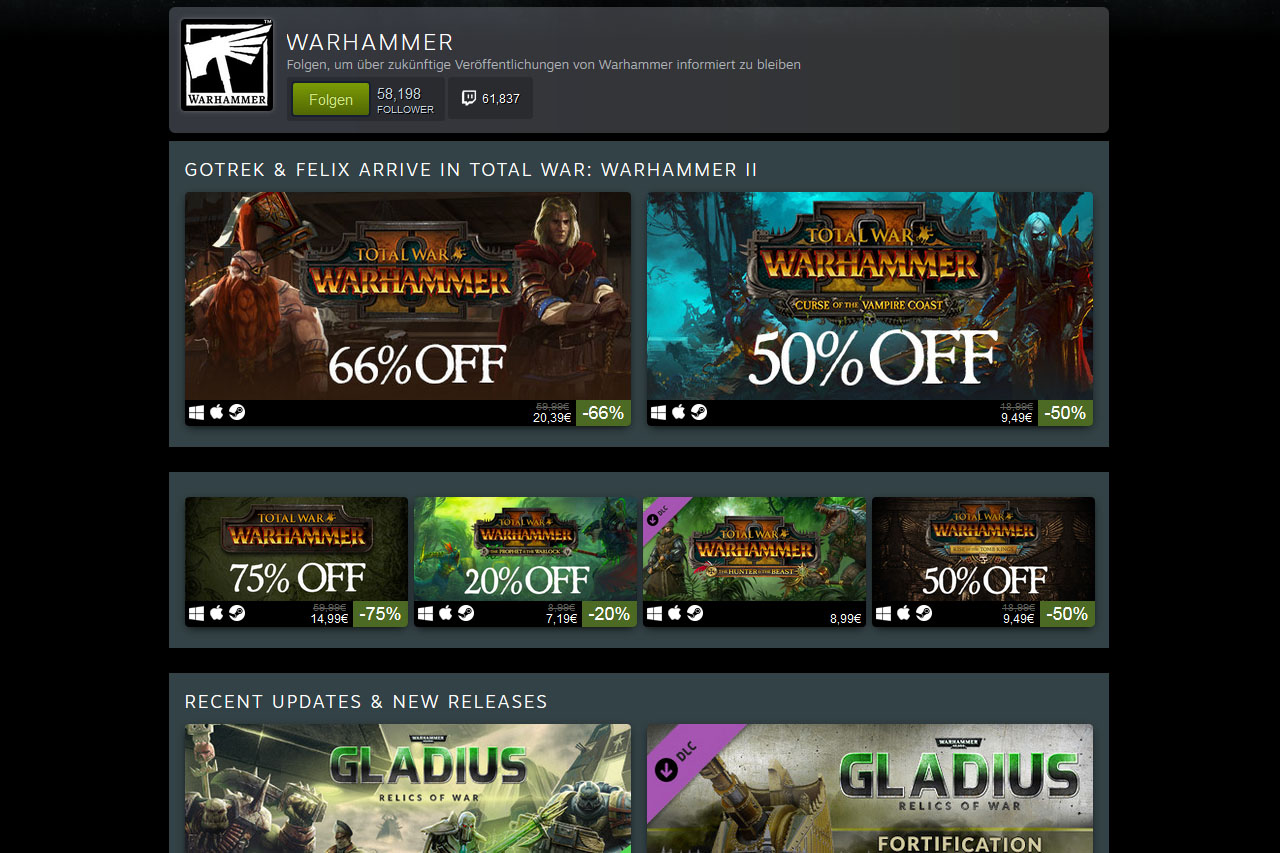Screen dimensions: 1280x853
Task: Open Rise of the Tomb Kings 50% OFF tile
Action: (x=983, y=549)
